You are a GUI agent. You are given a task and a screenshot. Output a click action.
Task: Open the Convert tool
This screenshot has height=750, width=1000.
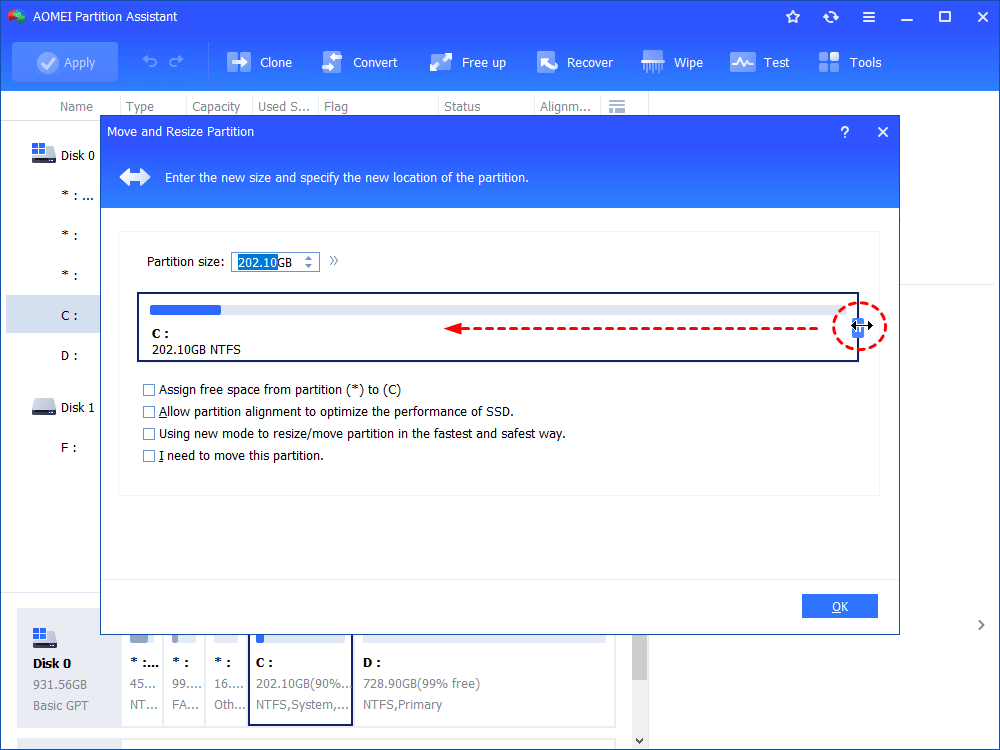[x=360, y=61]
